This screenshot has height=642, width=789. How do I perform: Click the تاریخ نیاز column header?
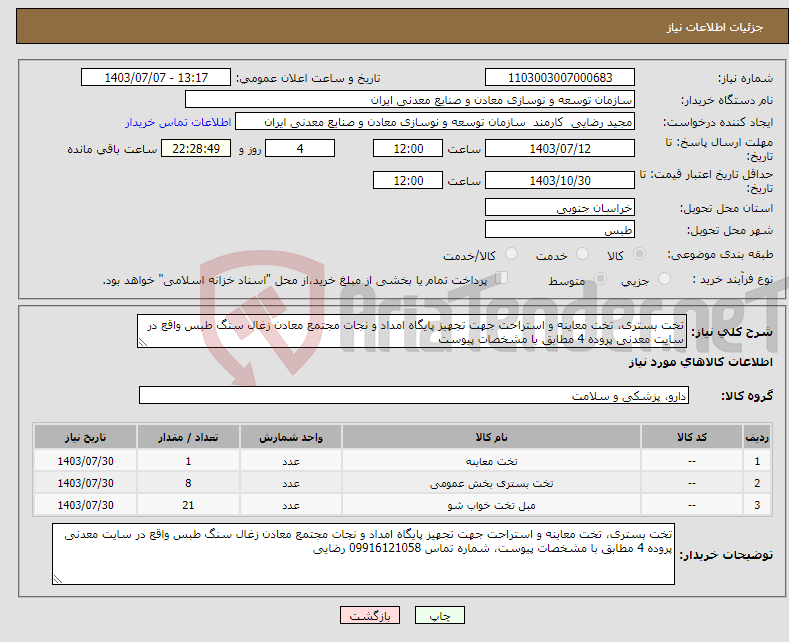86,437
